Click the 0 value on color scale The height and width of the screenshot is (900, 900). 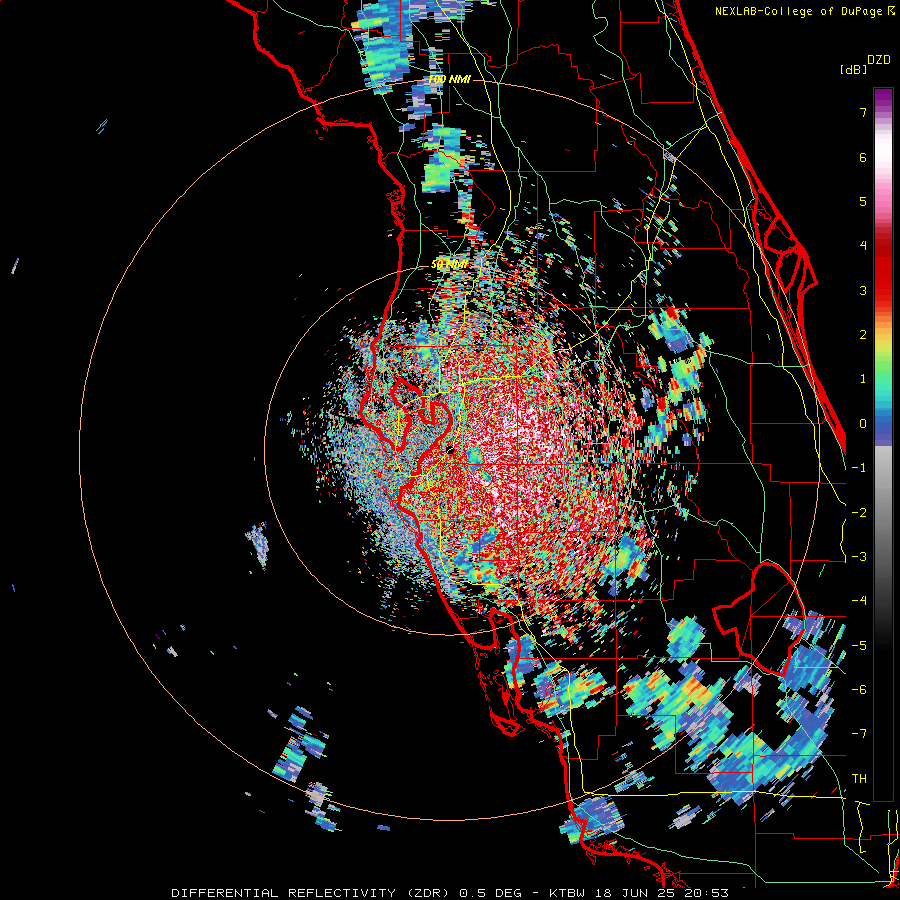pos(863,424)
